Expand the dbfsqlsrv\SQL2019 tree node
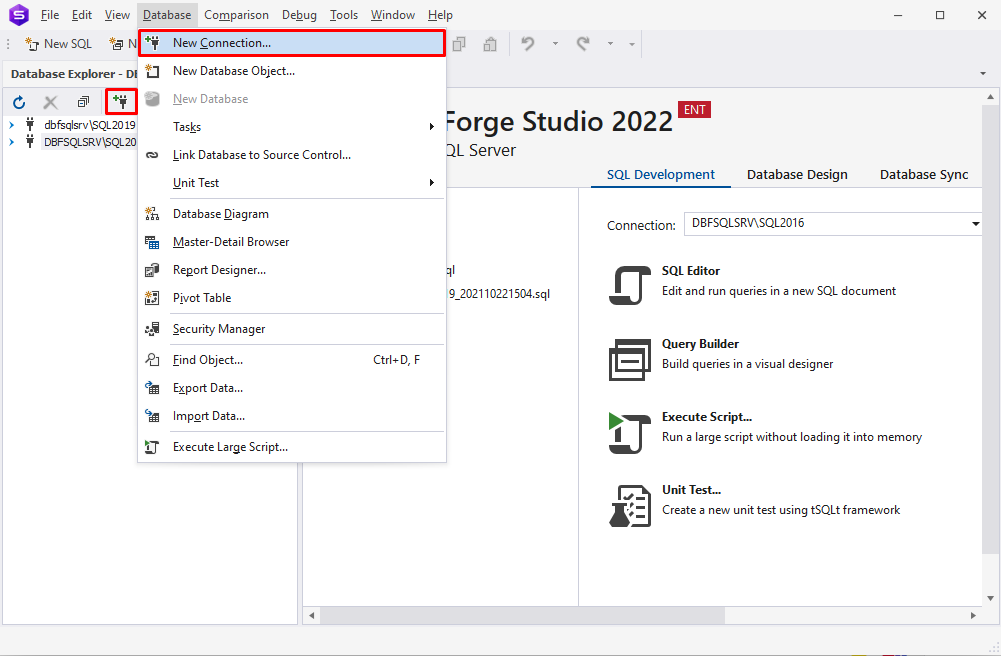This screenshot has height=656, width=1001. 12,125
